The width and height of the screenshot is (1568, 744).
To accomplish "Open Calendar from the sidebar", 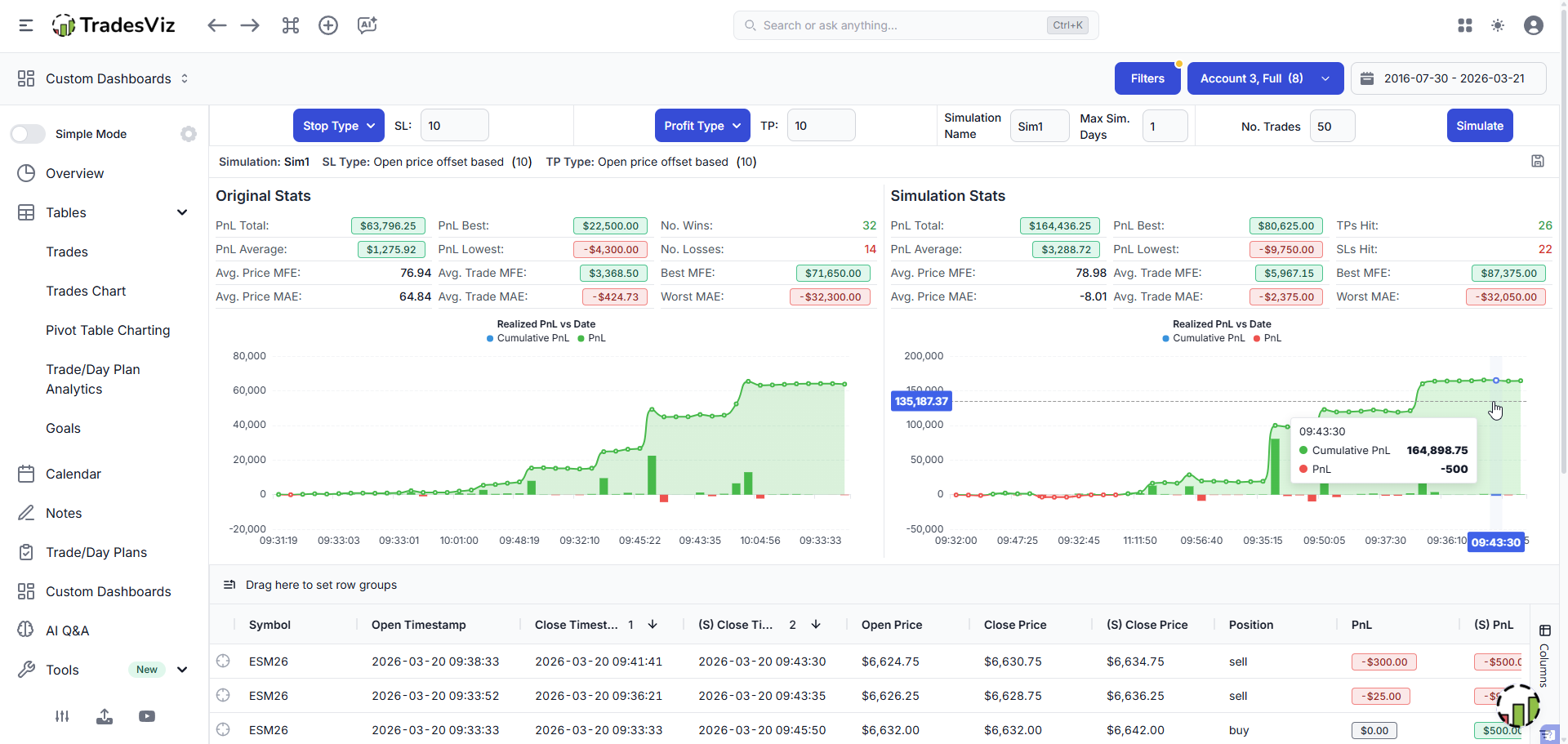I will tap(73, 474).
